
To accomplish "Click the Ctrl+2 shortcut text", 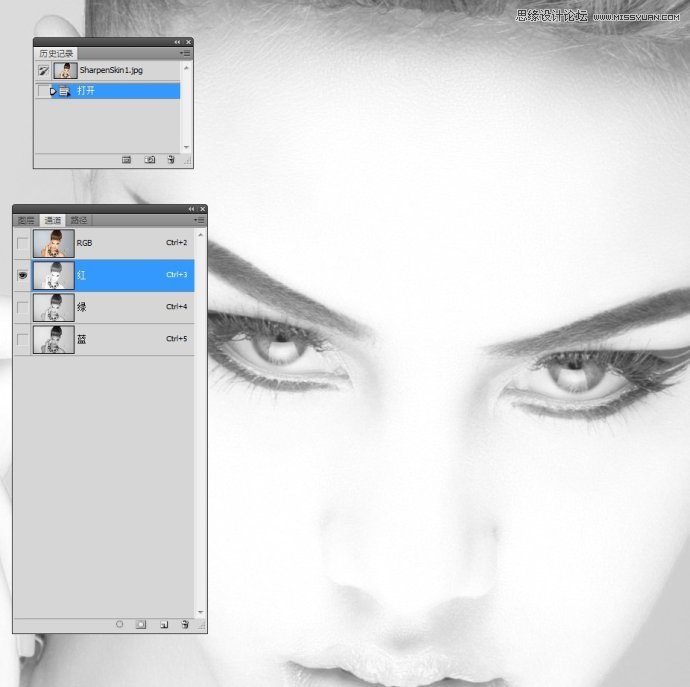I will tap(176, 242).
